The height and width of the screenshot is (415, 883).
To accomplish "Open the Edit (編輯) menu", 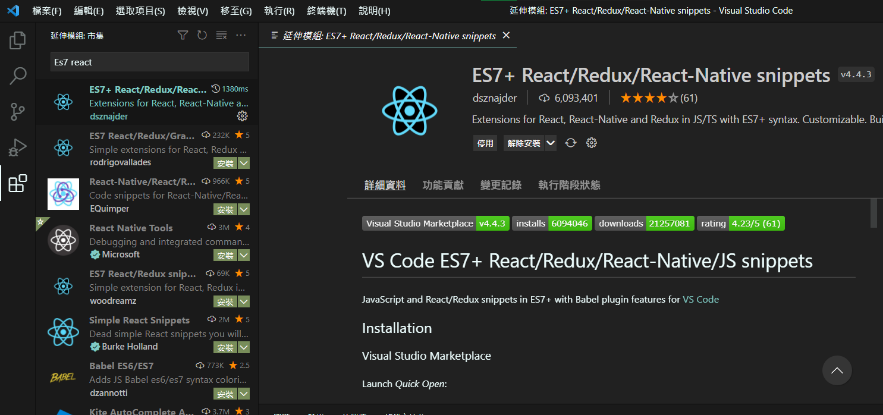I will (89, 11).
